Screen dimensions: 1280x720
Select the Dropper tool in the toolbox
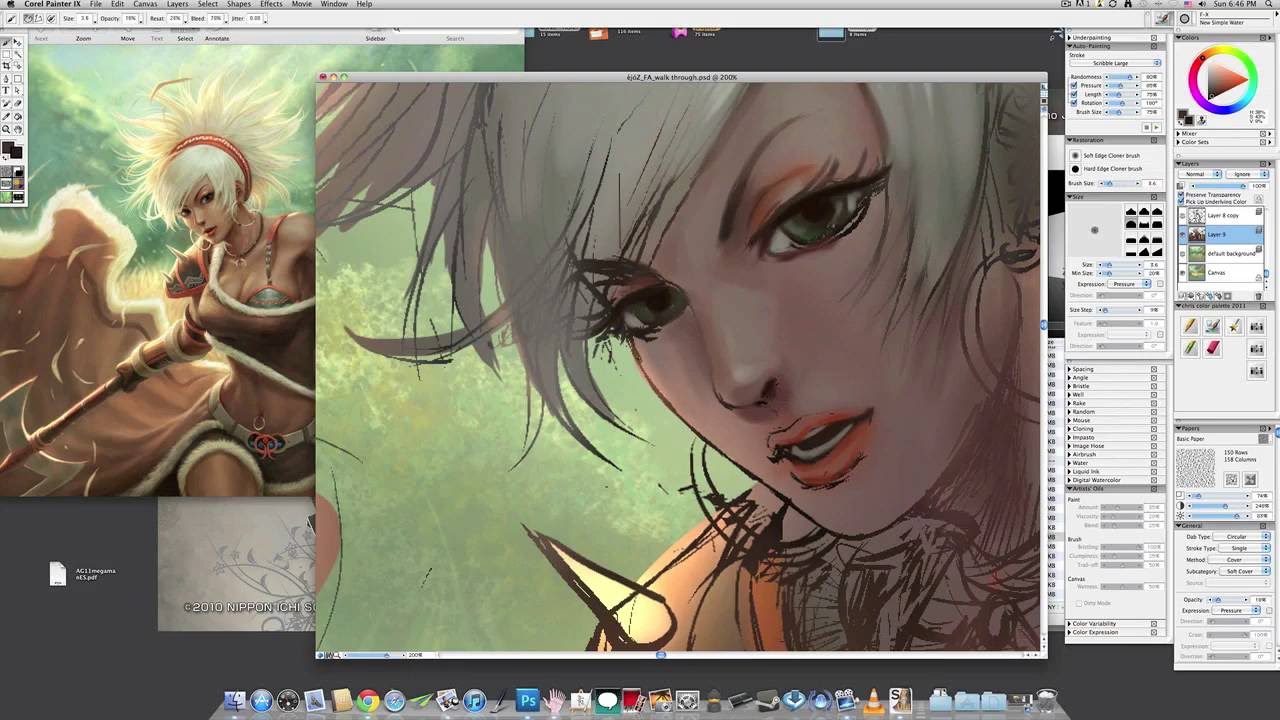pyautogui.click(x=5, y=117)
